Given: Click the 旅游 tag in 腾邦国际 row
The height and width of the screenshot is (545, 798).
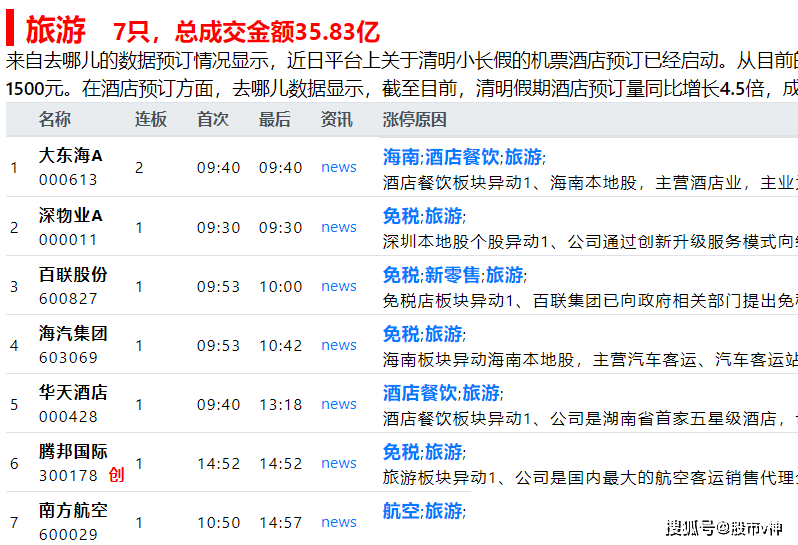Looking at the screenshot, I should pos(443,452).
